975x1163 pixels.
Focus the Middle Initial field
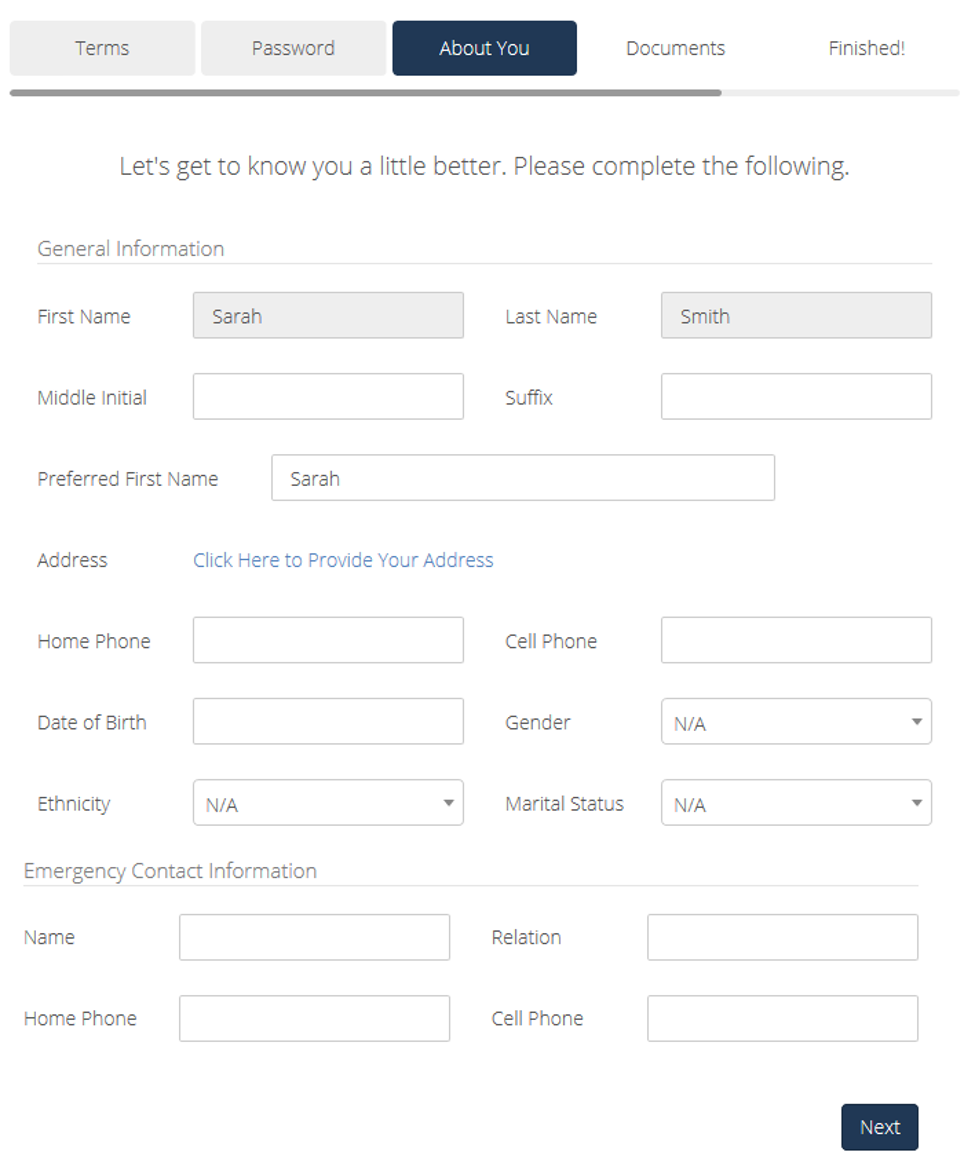coord(328,396)
